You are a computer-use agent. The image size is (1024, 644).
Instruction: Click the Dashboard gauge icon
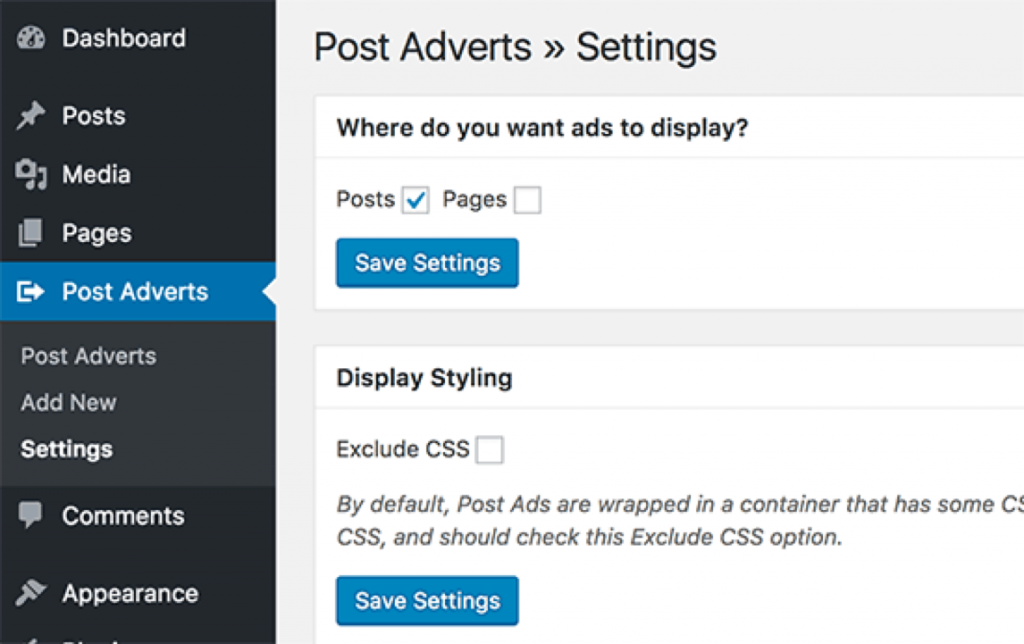(x=31, y=38)
